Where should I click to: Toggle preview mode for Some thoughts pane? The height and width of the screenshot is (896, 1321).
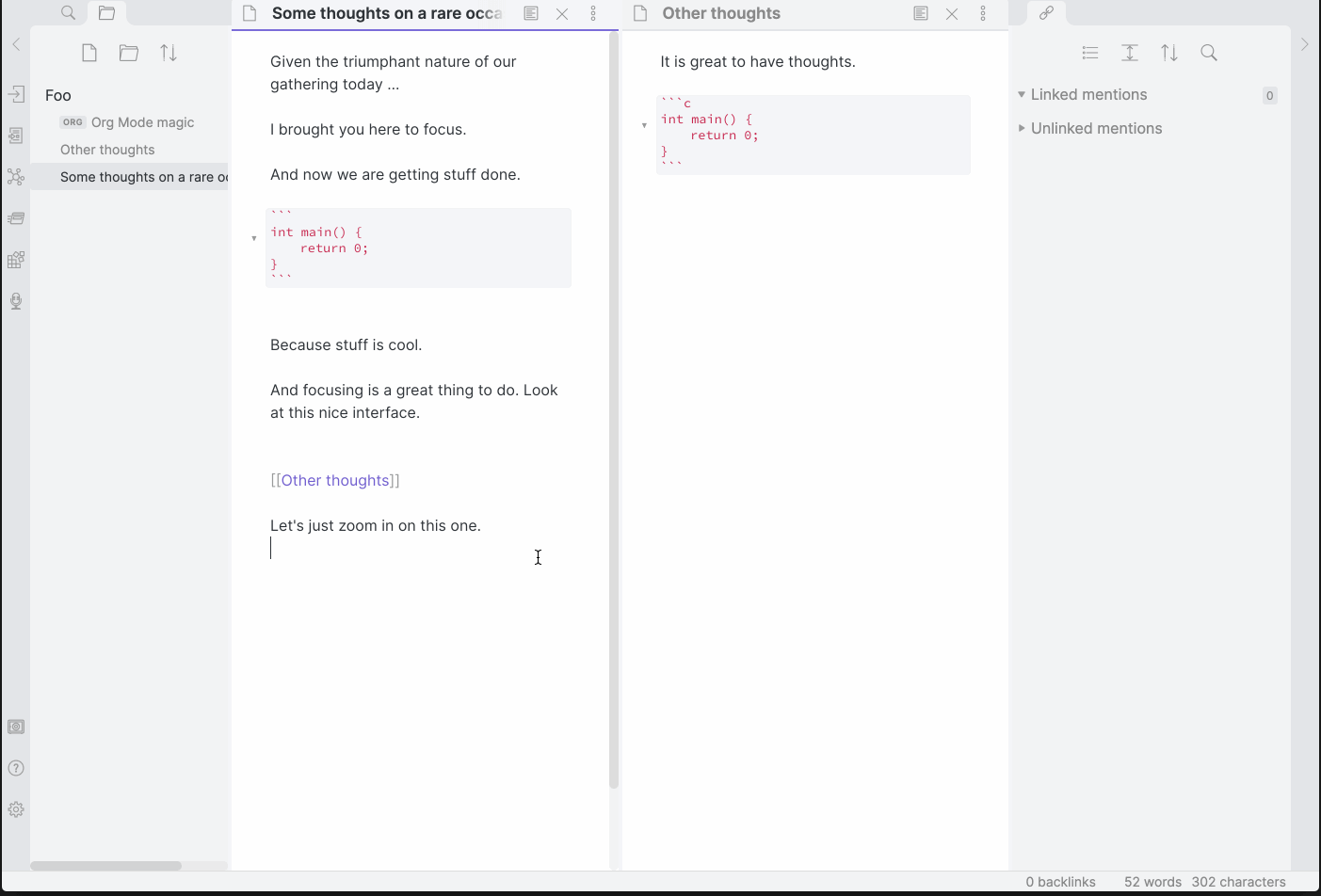(531, 13)
